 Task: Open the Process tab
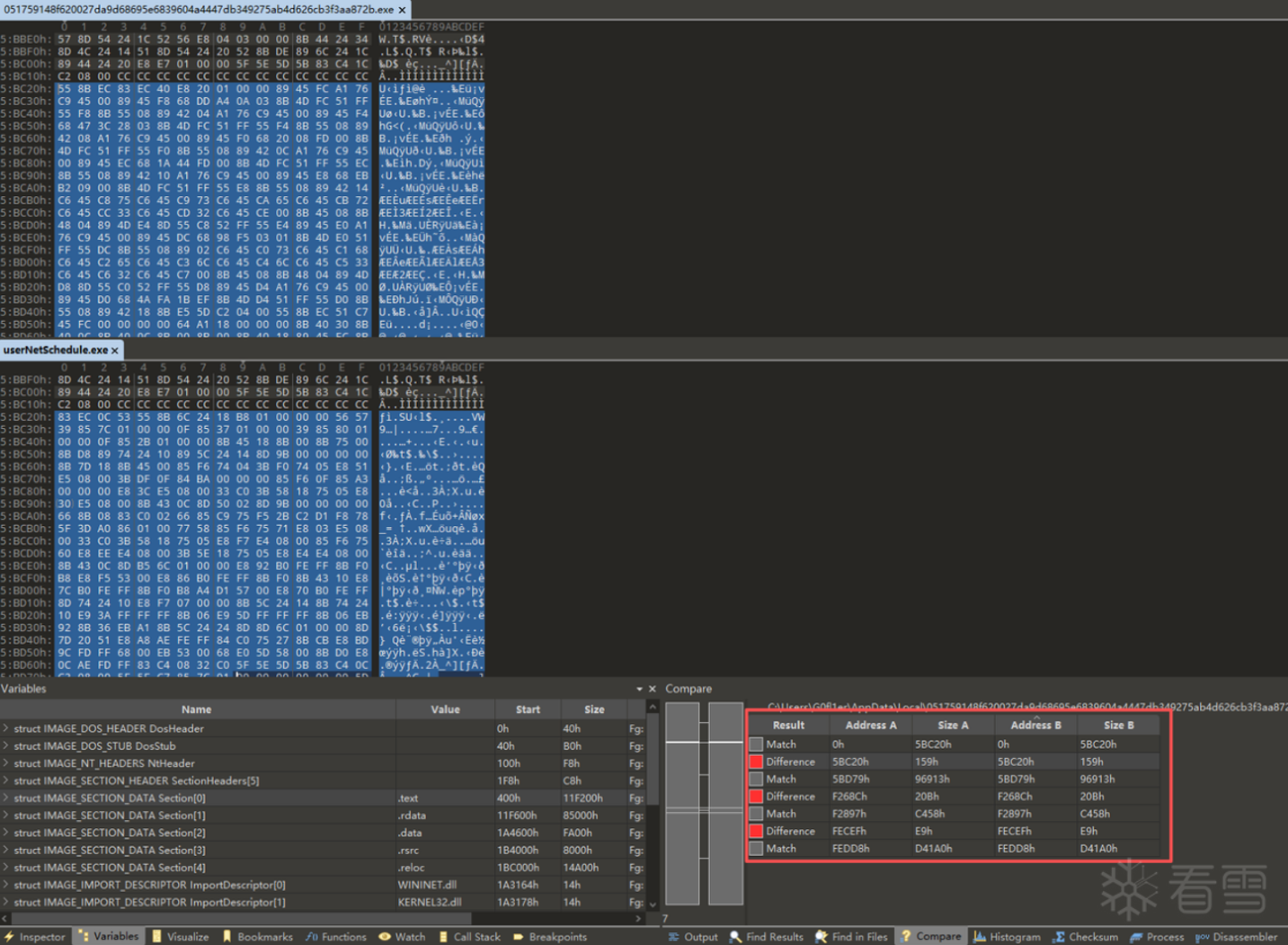click(x=1157, y=937)
